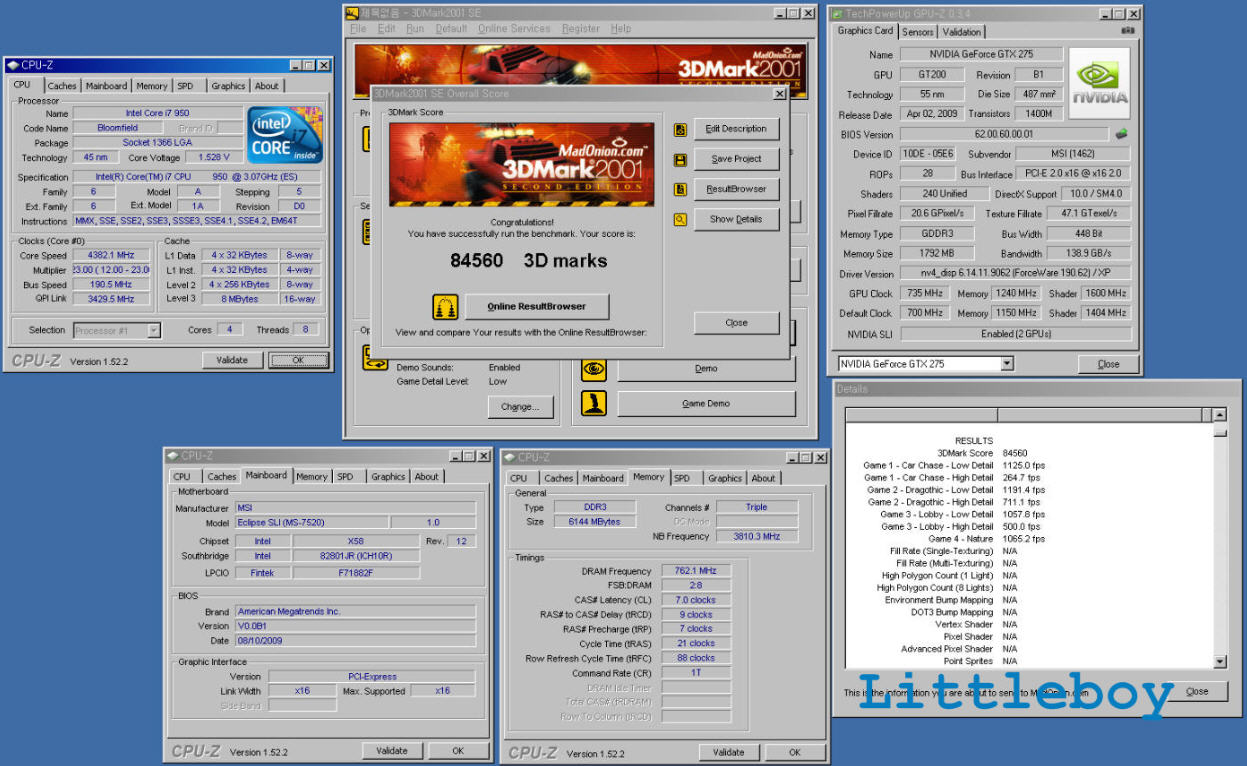1247x766 pixels.
Task: Open the Online Services menu
Action: (514, 29)
